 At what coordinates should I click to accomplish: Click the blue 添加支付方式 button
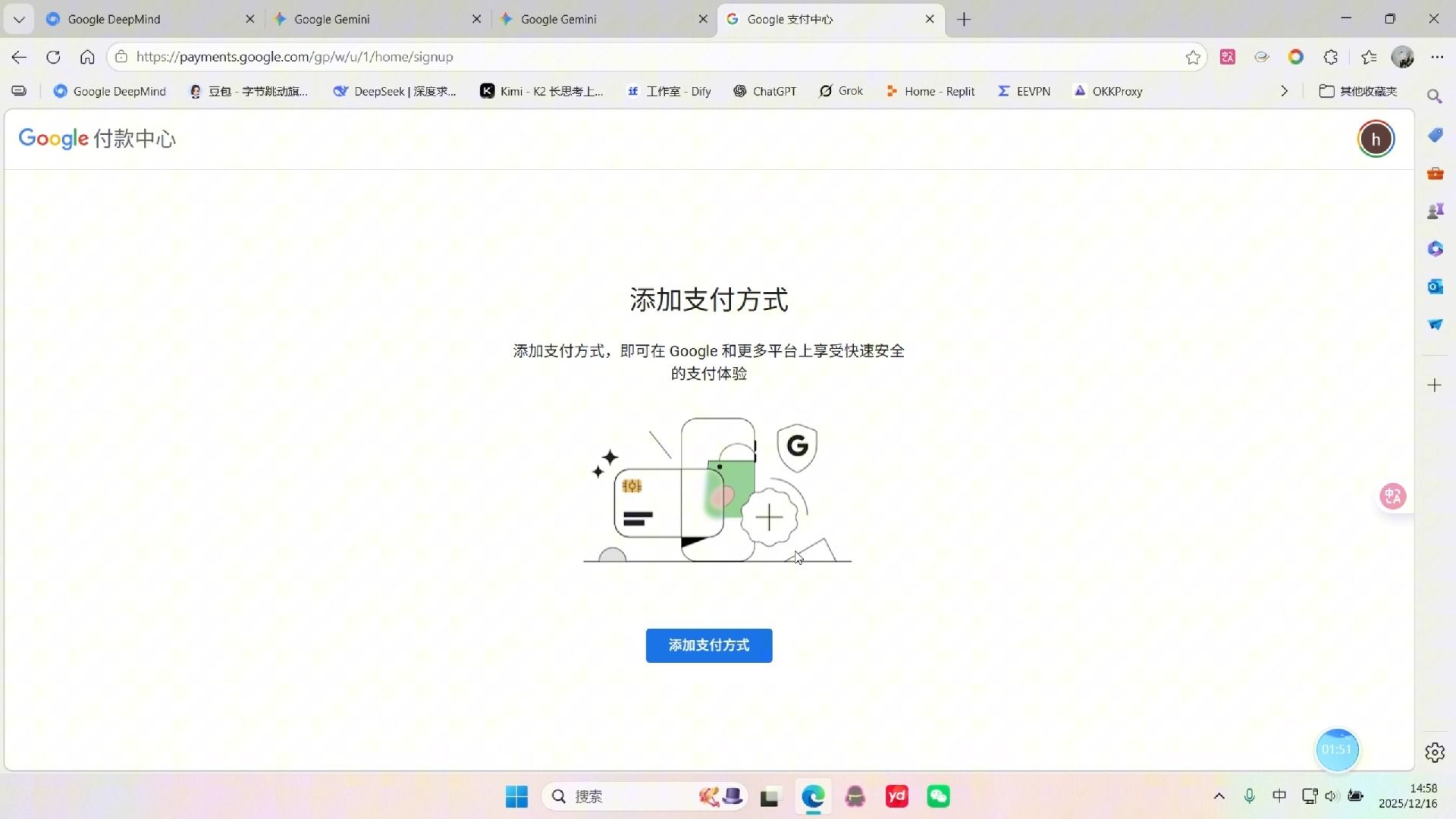pyautogui.click(x=708, y=645)
